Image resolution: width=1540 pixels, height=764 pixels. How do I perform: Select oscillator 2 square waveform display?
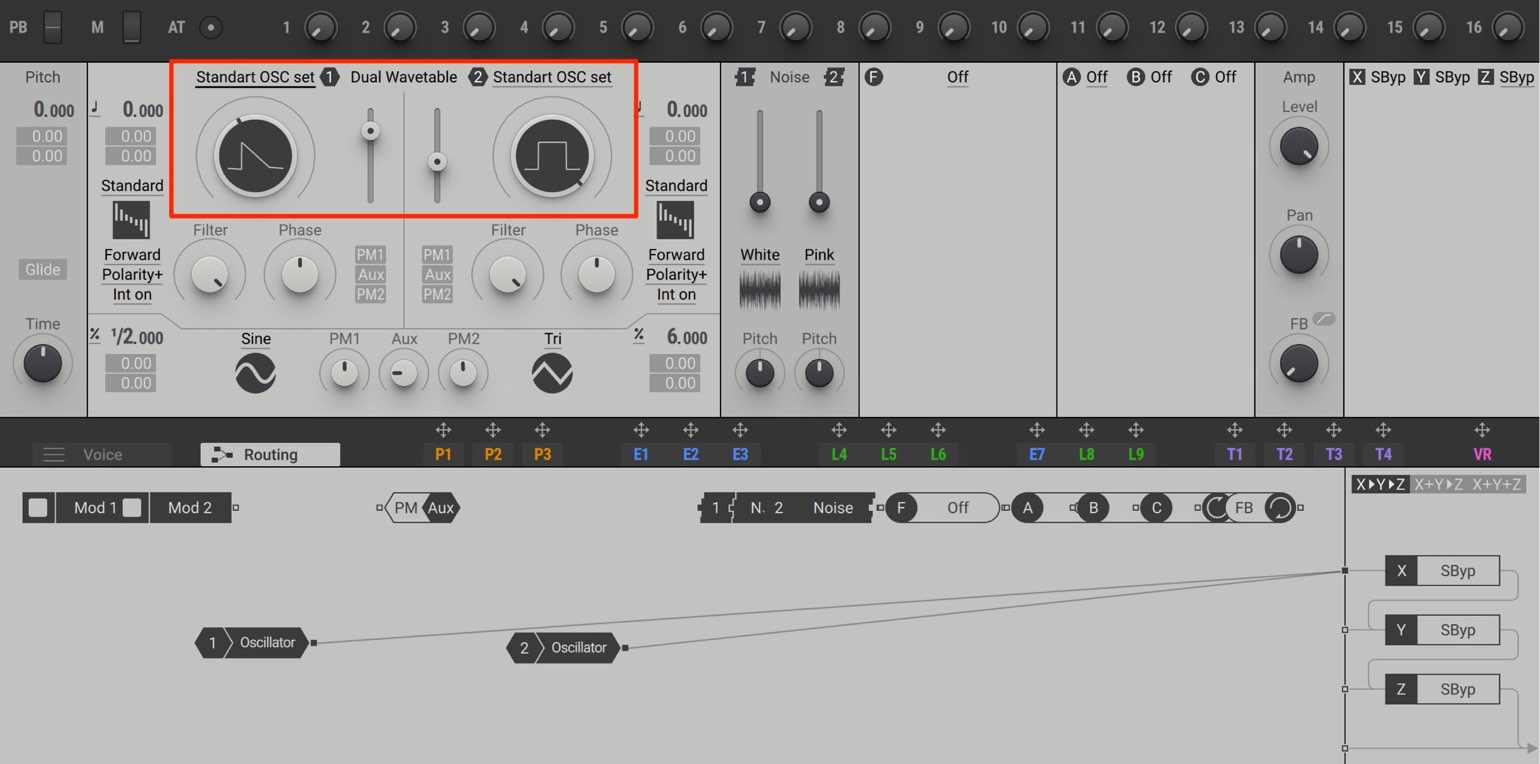(552, 156)
